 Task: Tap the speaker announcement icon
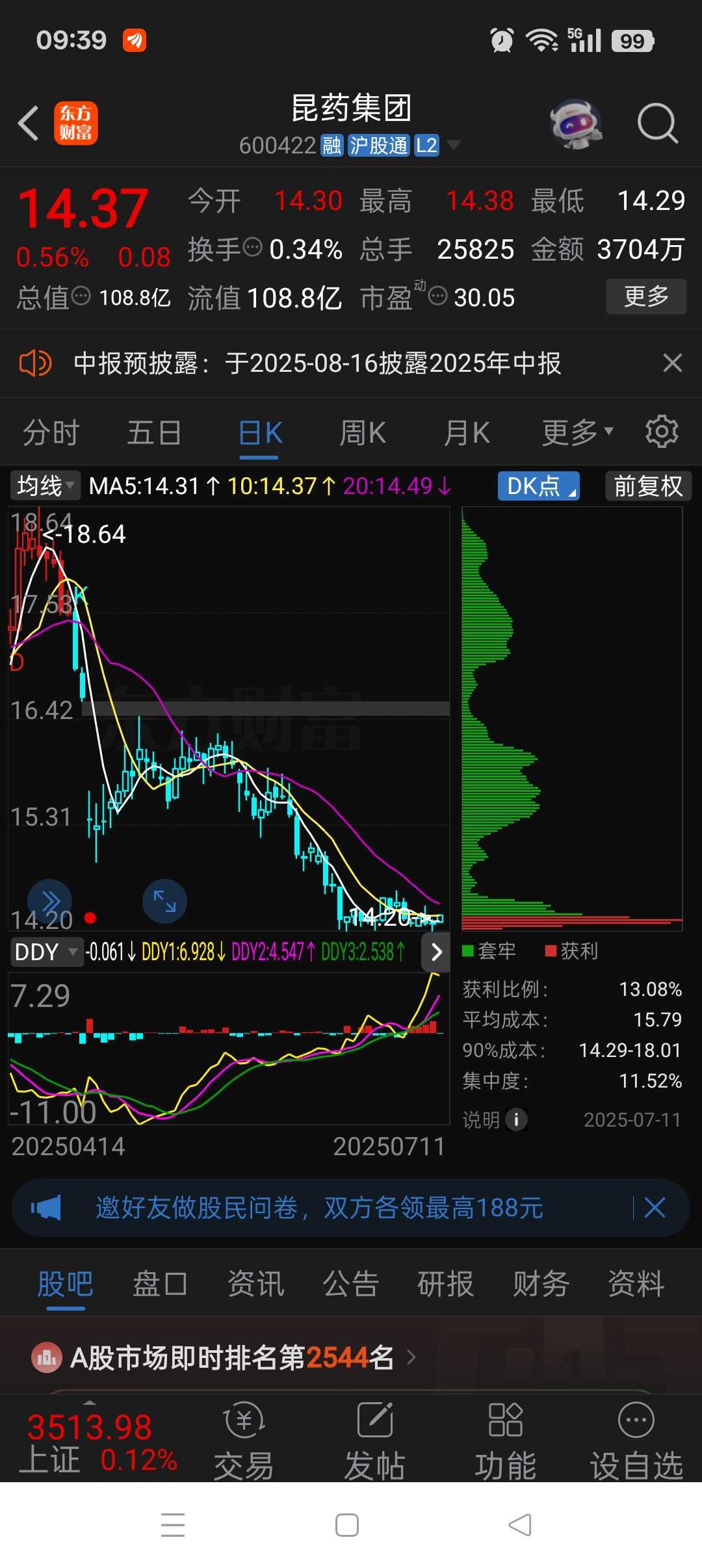[35, 363]
